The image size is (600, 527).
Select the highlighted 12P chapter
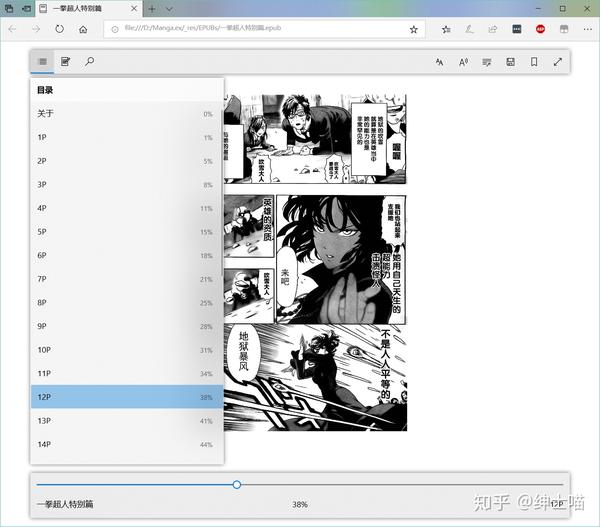(x=127, y=397)
